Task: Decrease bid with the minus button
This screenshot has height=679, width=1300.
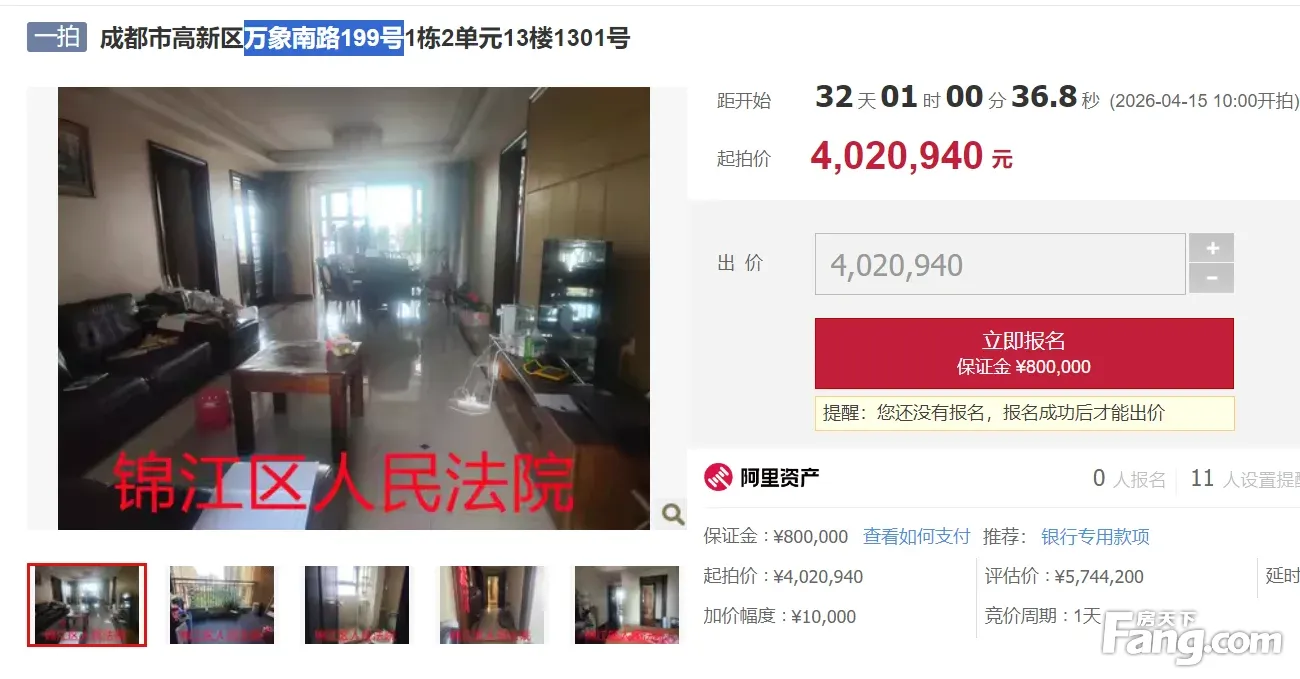Action: (1211, 279)
